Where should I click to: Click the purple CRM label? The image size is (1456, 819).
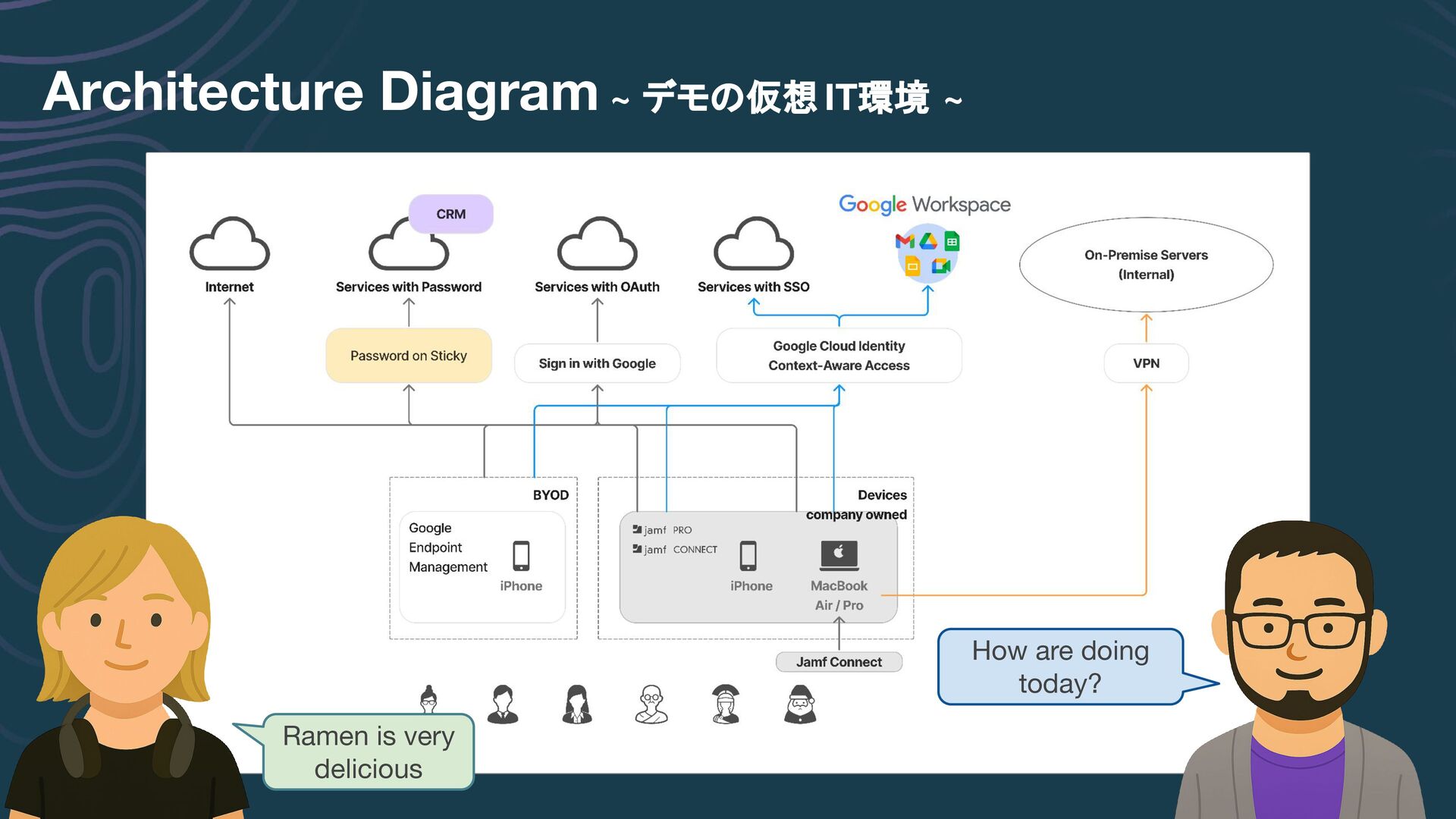tap(451, 214)
